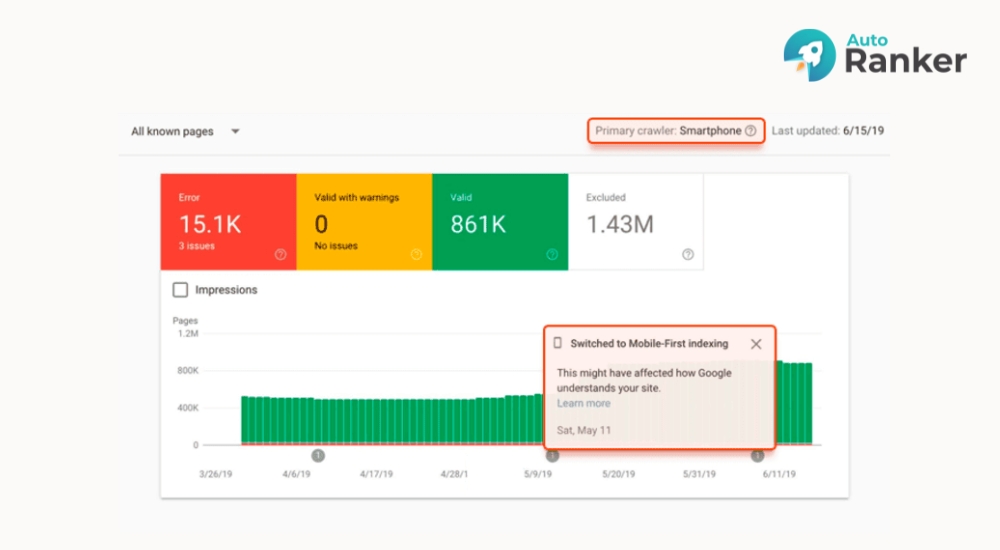Click the No issues text
The height and width of the screenshot is (550, 1000).
[336, 246]
